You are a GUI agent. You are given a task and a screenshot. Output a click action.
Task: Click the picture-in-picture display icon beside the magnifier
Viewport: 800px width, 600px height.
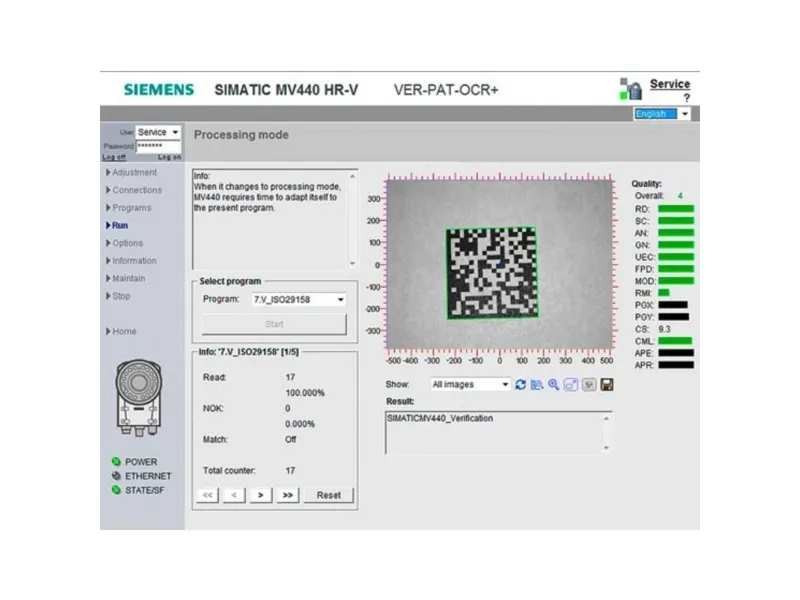click(571, 385)
